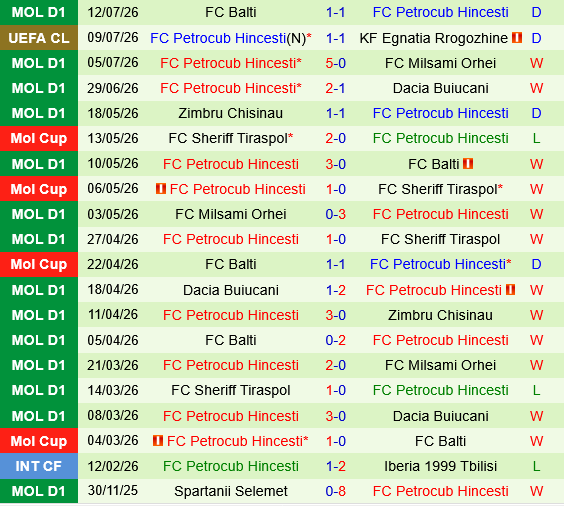Click red card icon after Petrocub on 18/04/26 row

(510, 290)
